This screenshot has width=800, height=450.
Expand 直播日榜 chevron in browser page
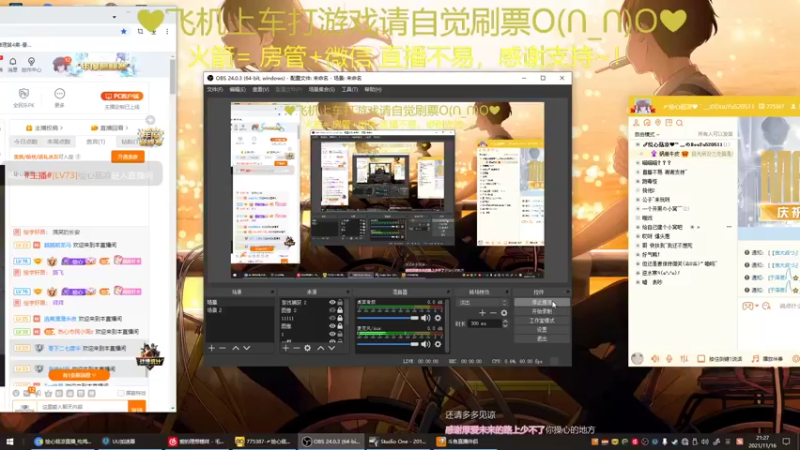tap(127, 128)
